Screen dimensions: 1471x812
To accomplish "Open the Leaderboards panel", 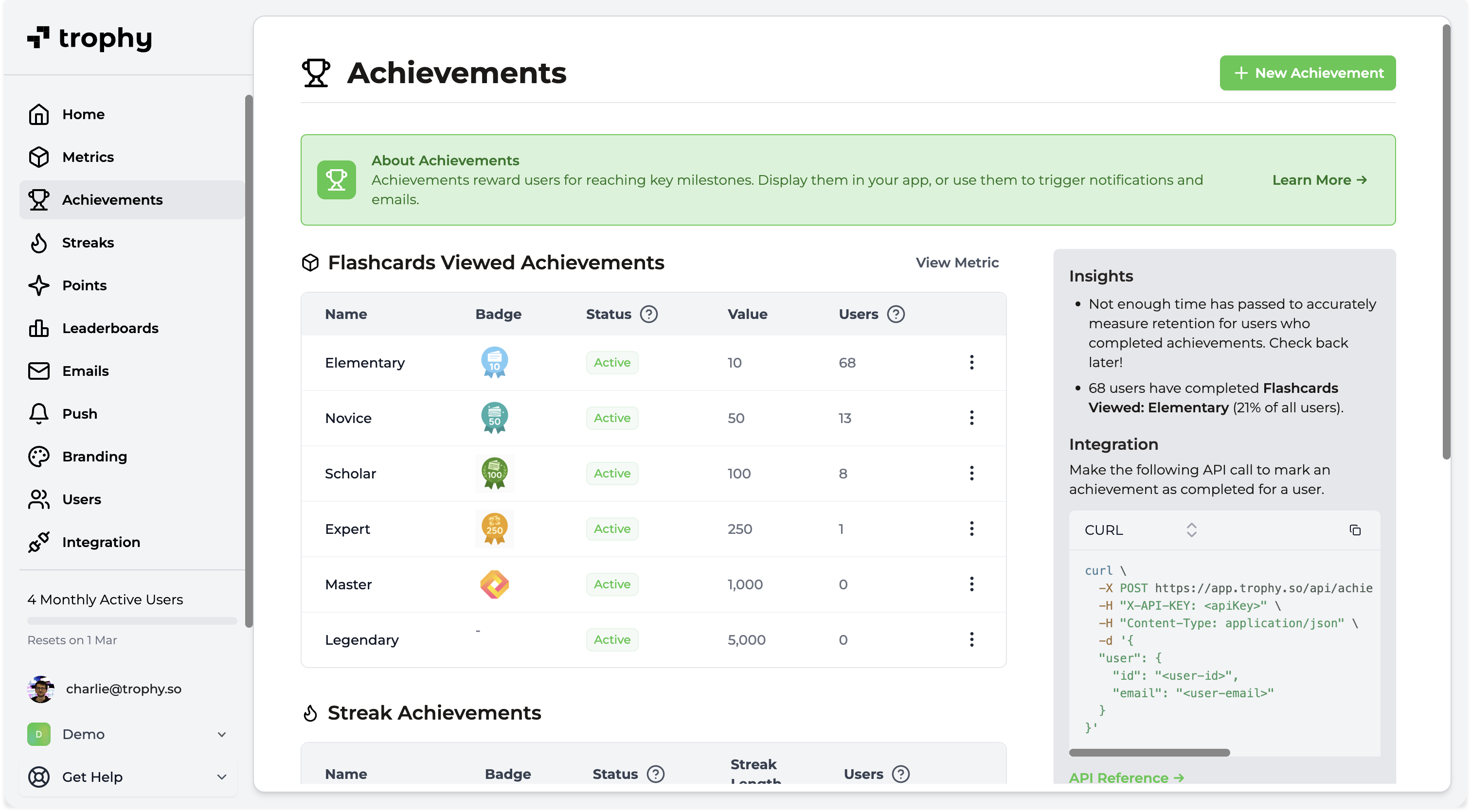I will point(109,328).
